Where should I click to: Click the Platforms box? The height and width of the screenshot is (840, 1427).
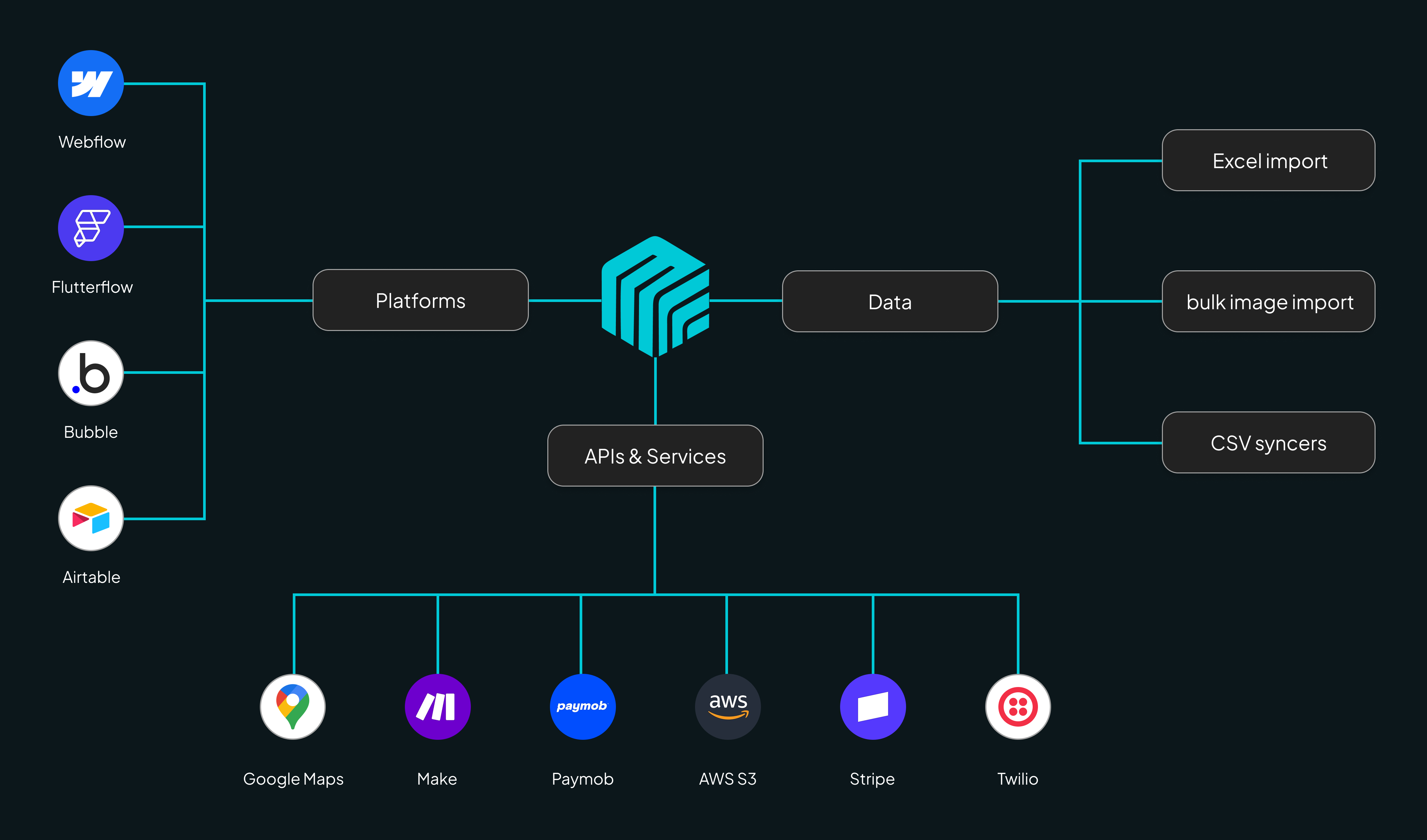(420, 300)
